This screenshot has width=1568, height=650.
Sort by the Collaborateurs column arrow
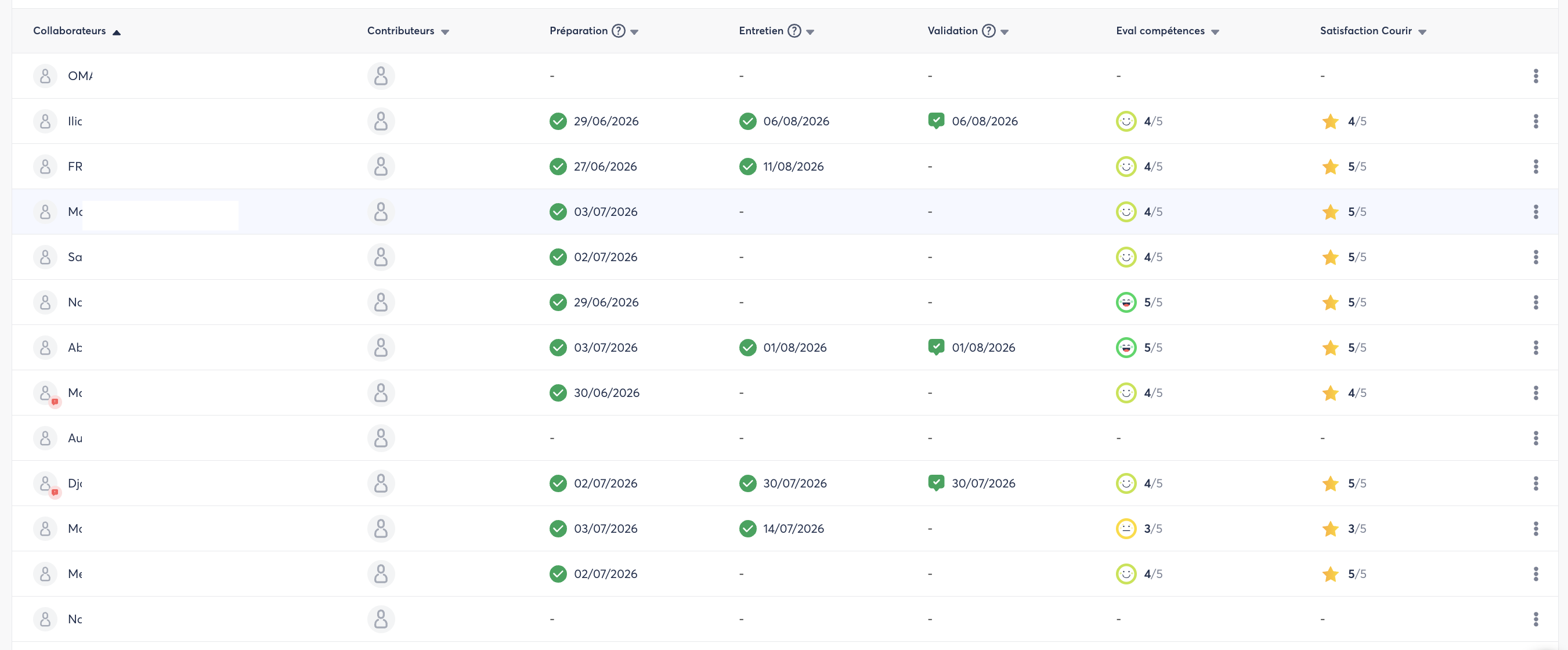coord(117,32)
